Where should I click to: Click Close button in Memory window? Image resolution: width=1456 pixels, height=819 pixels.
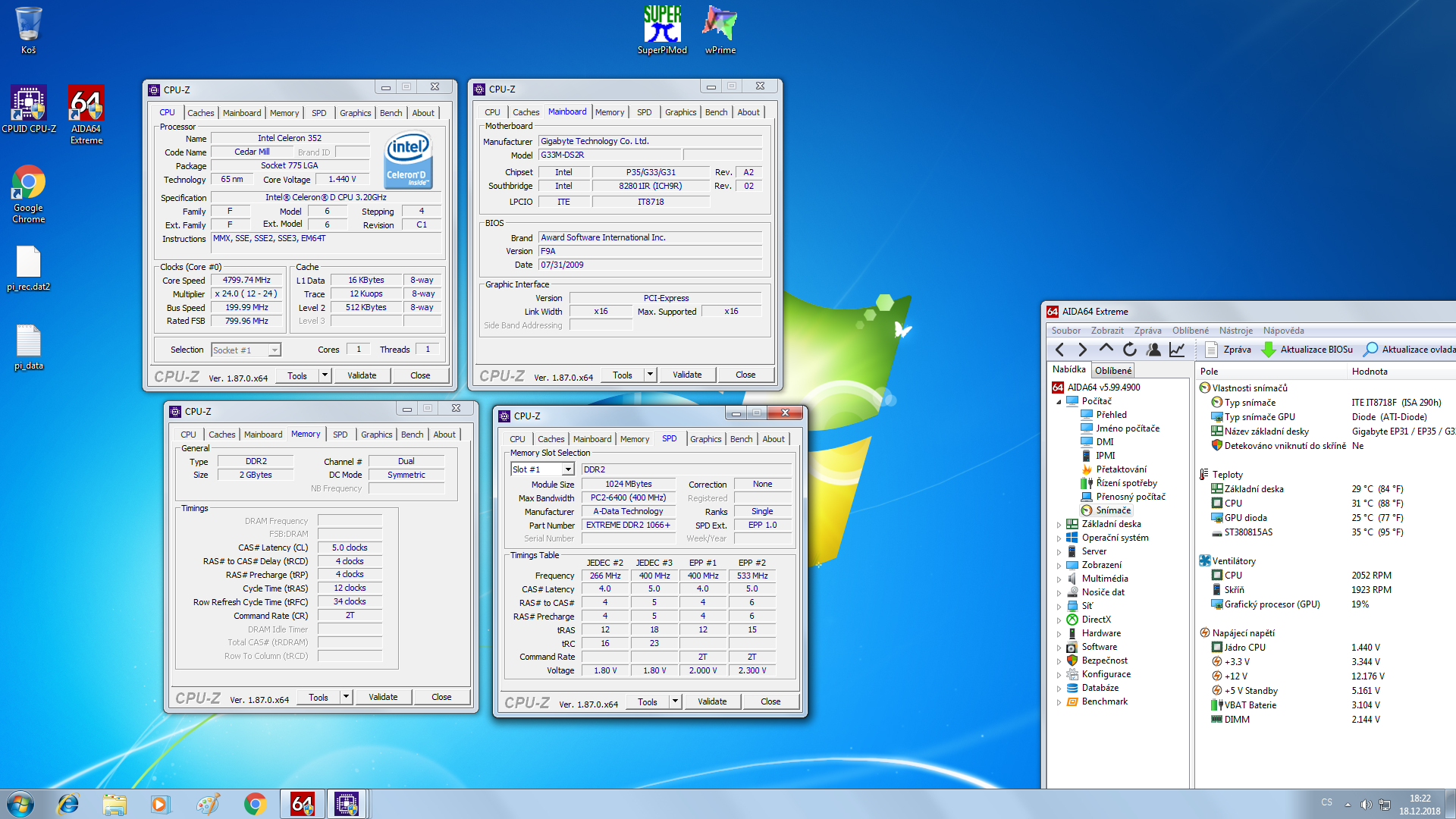(x=441, y=697)
